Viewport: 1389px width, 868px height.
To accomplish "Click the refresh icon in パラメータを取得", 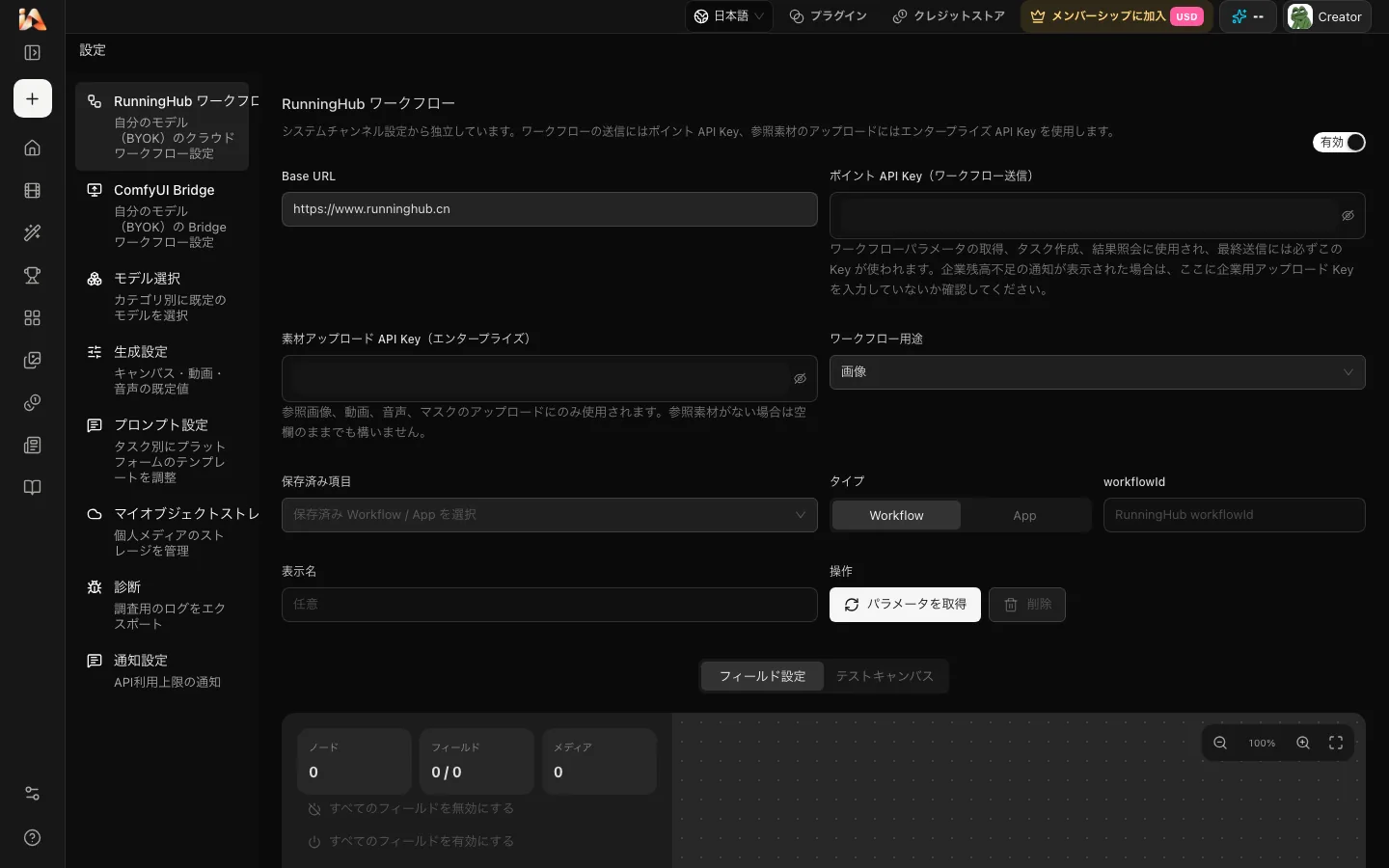I will pos(852,605).
